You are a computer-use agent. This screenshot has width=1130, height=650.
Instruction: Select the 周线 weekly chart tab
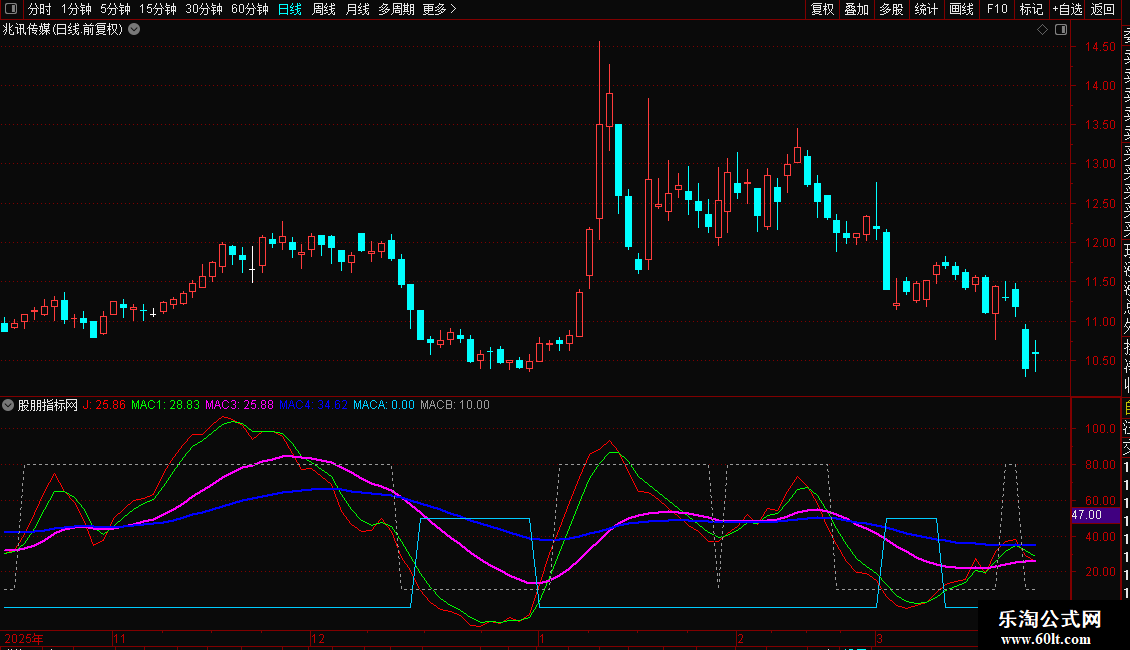(324, 9)
